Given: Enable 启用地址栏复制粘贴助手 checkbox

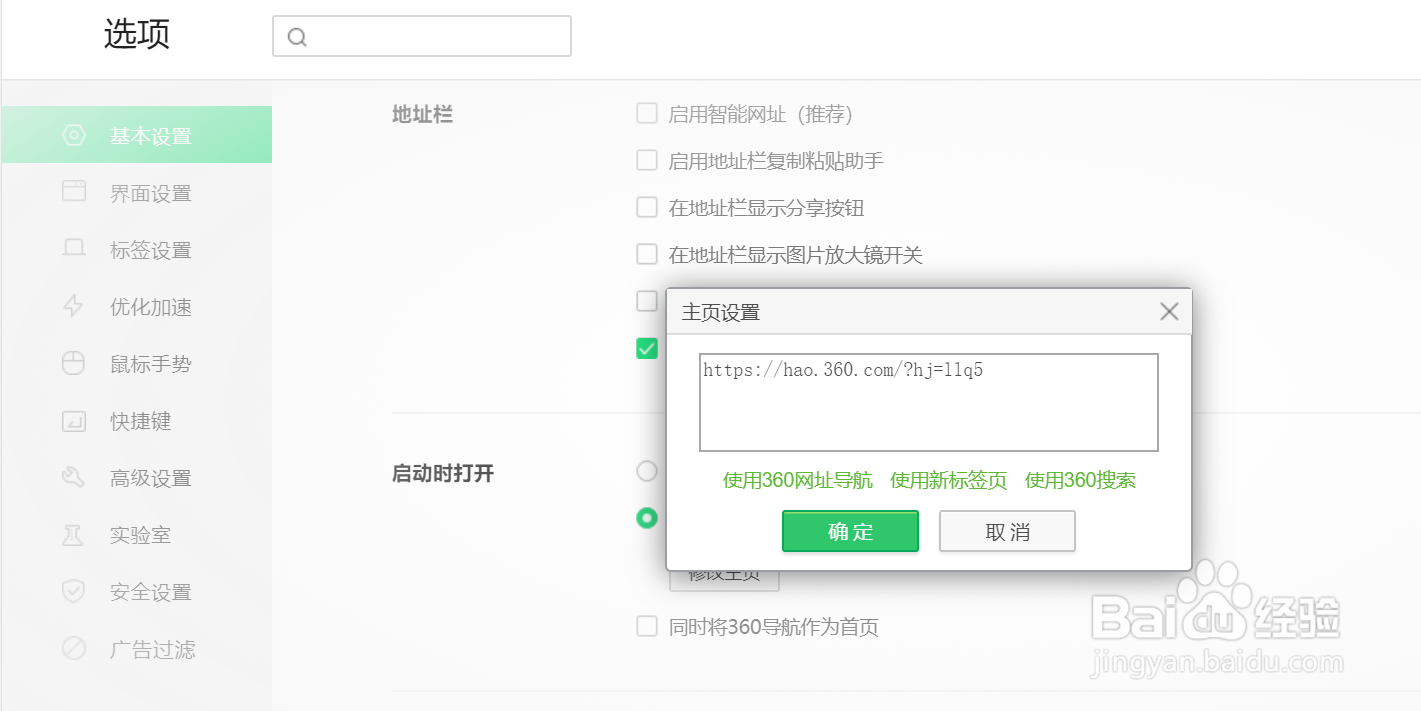Looking at the screenshot, I should pos(647,160).
